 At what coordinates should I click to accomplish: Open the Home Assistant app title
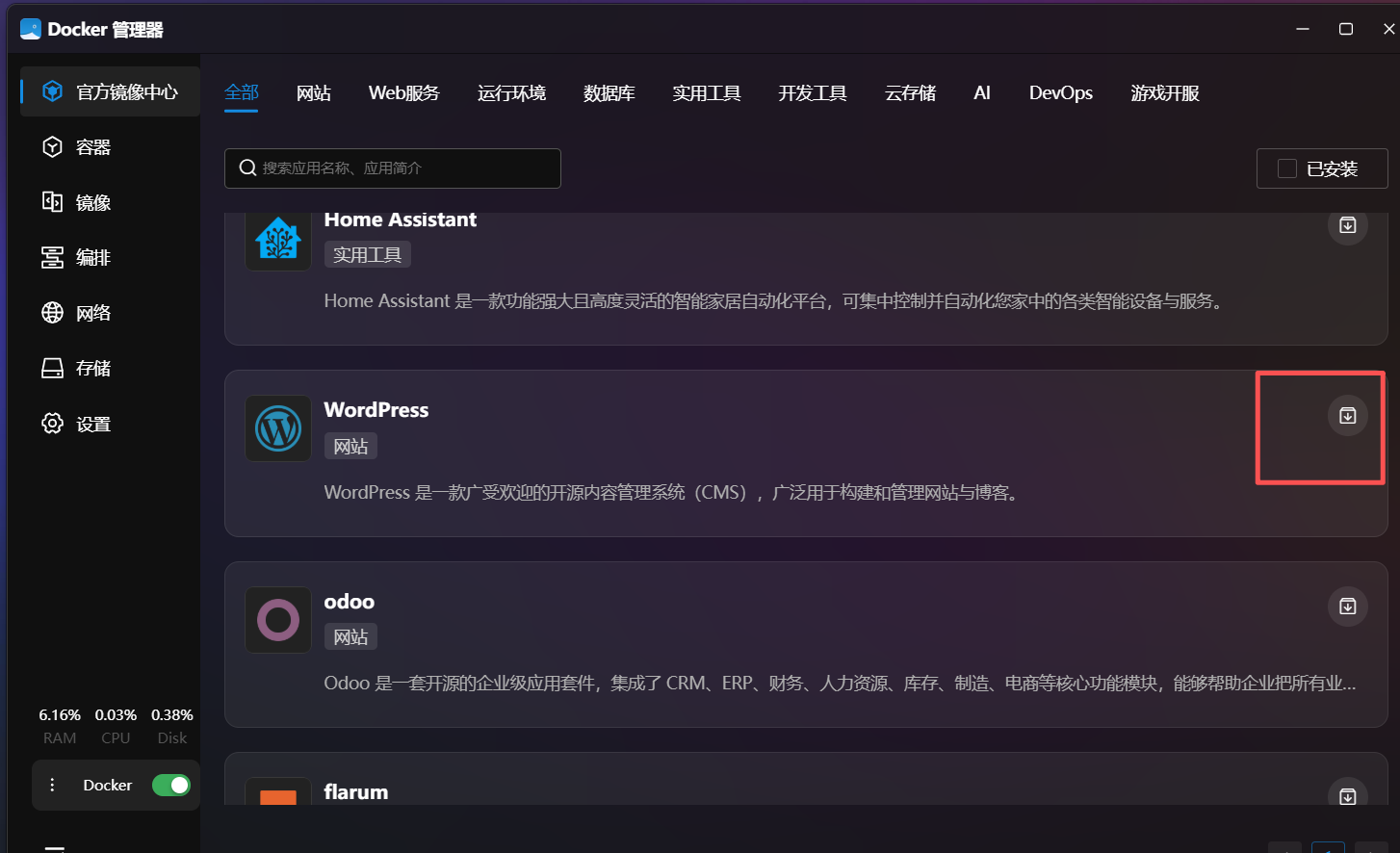[x=401, y=220]
